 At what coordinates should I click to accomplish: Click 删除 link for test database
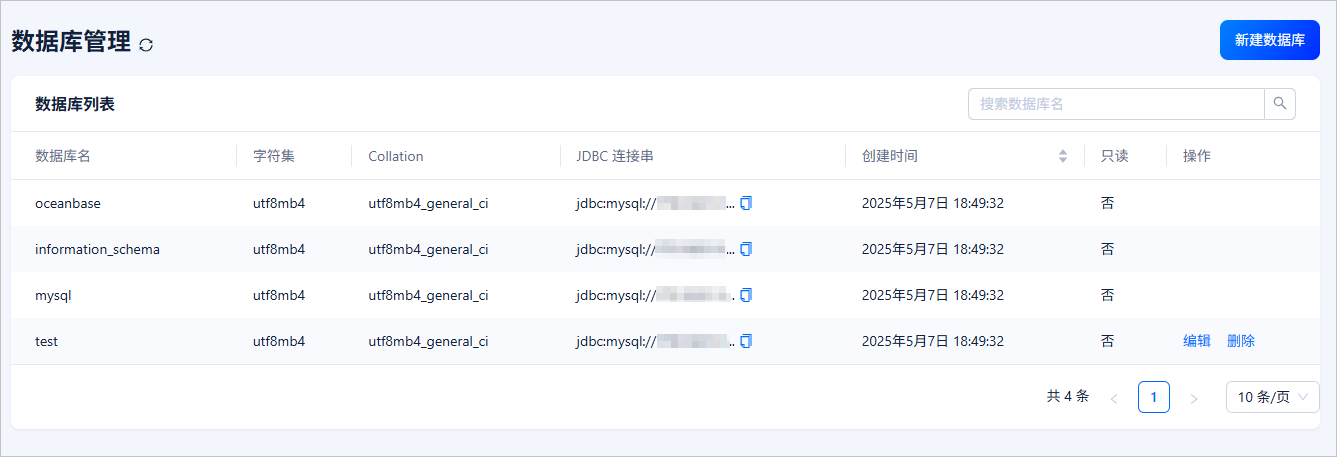[1241, 341]
